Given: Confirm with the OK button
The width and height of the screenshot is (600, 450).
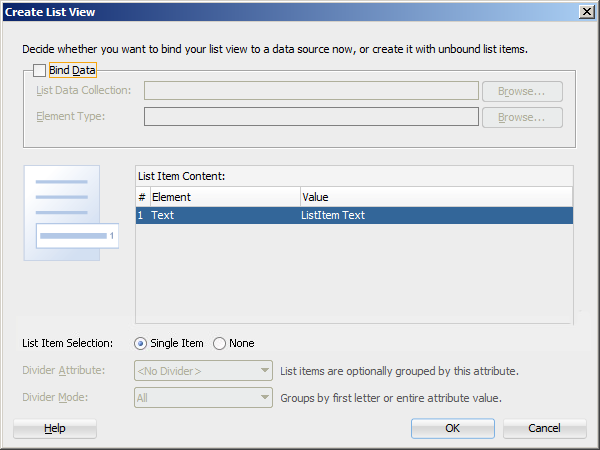Looking at the screenshot, I should tap(452, 428).
